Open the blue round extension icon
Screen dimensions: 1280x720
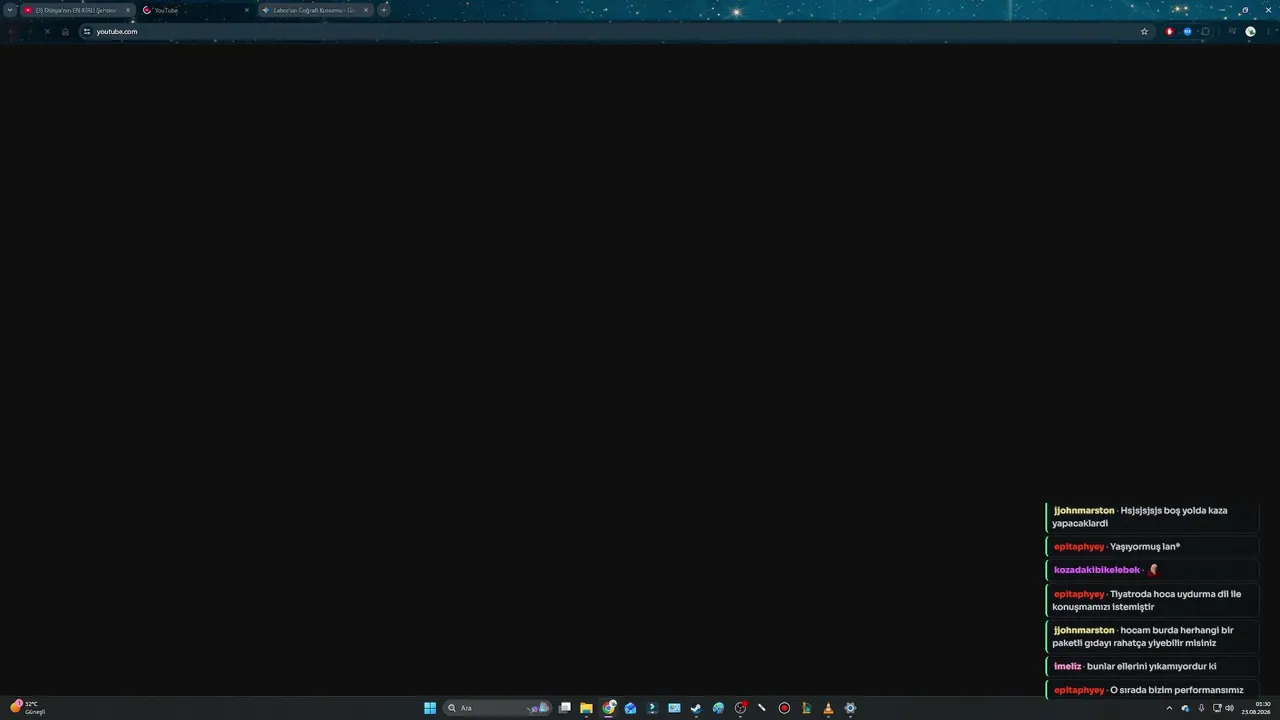[1187, 31]
